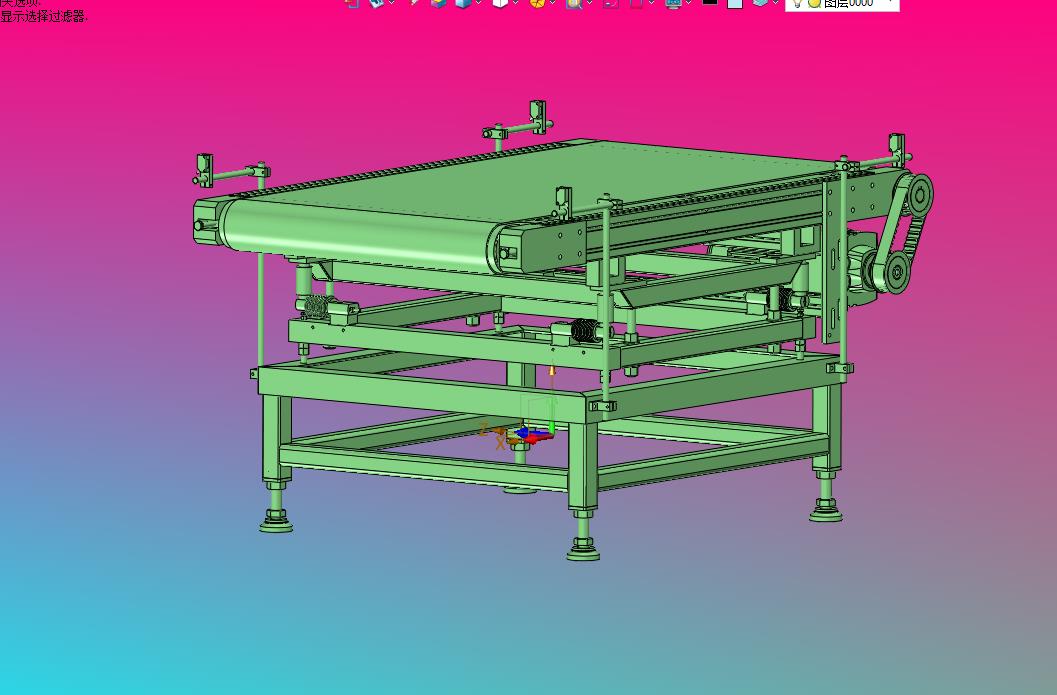Image resolution: width=1057 pixels, height=695 pixels.
Task: Click the green axis handle of the triad
Action: 551,415
